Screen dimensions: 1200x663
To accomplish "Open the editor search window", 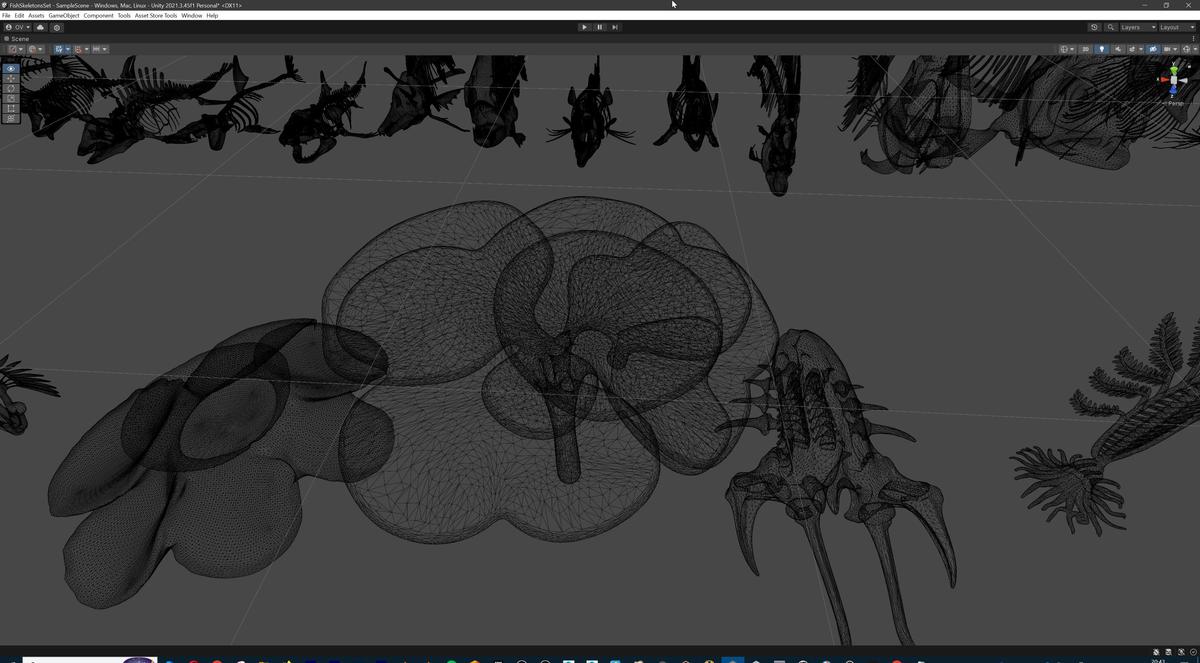I will click(1110, 27).
